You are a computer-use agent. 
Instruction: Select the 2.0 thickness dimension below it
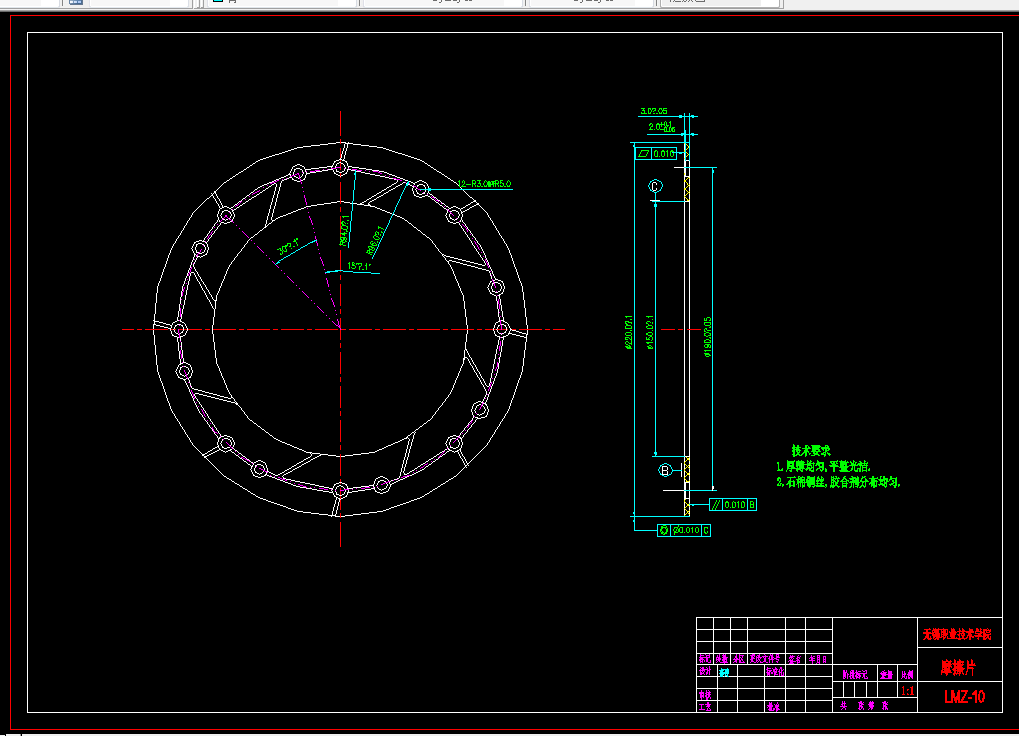tap(662, 127)
